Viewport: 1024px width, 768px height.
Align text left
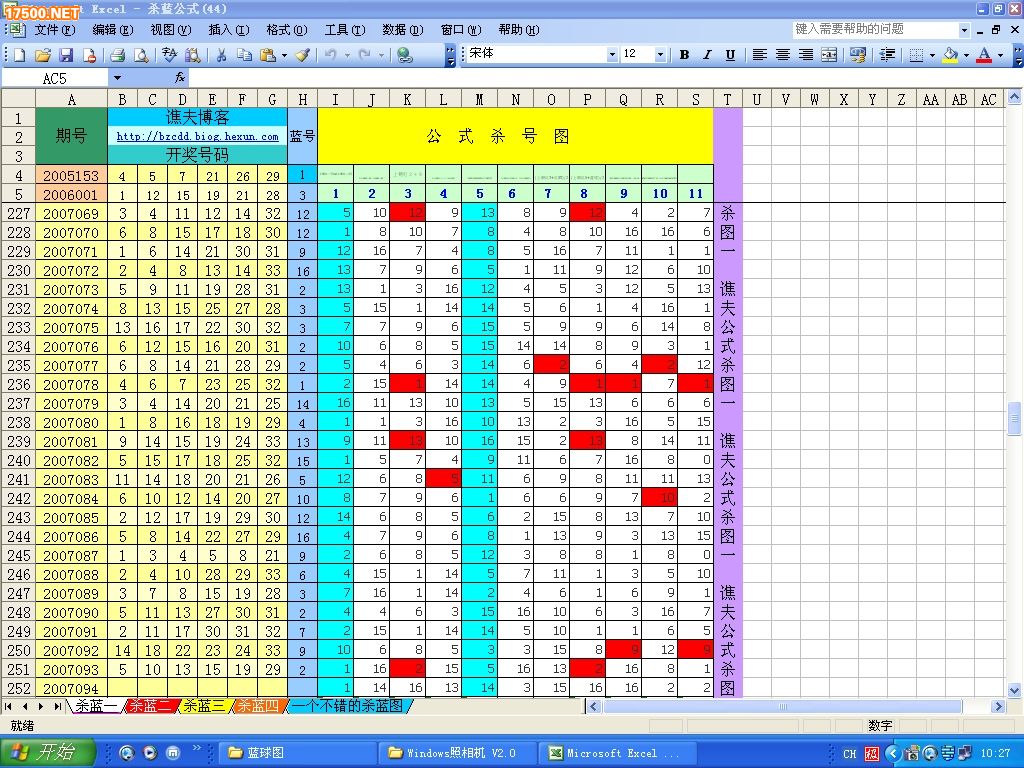[x=759, y=55]
